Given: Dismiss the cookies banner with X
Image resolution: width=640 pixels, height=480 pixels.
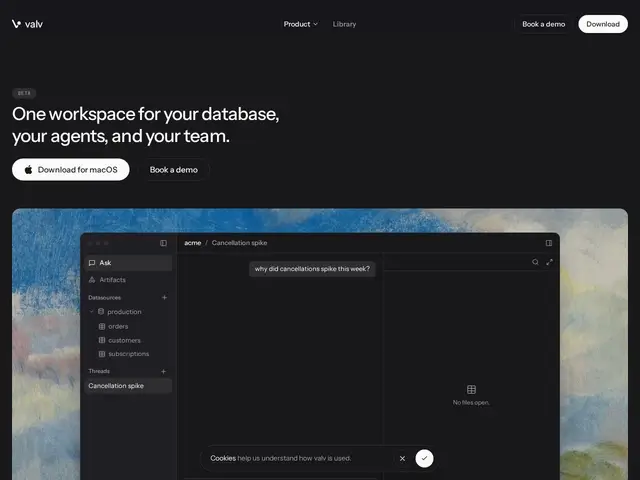Looking at the screenshot, I should [402, 458].
